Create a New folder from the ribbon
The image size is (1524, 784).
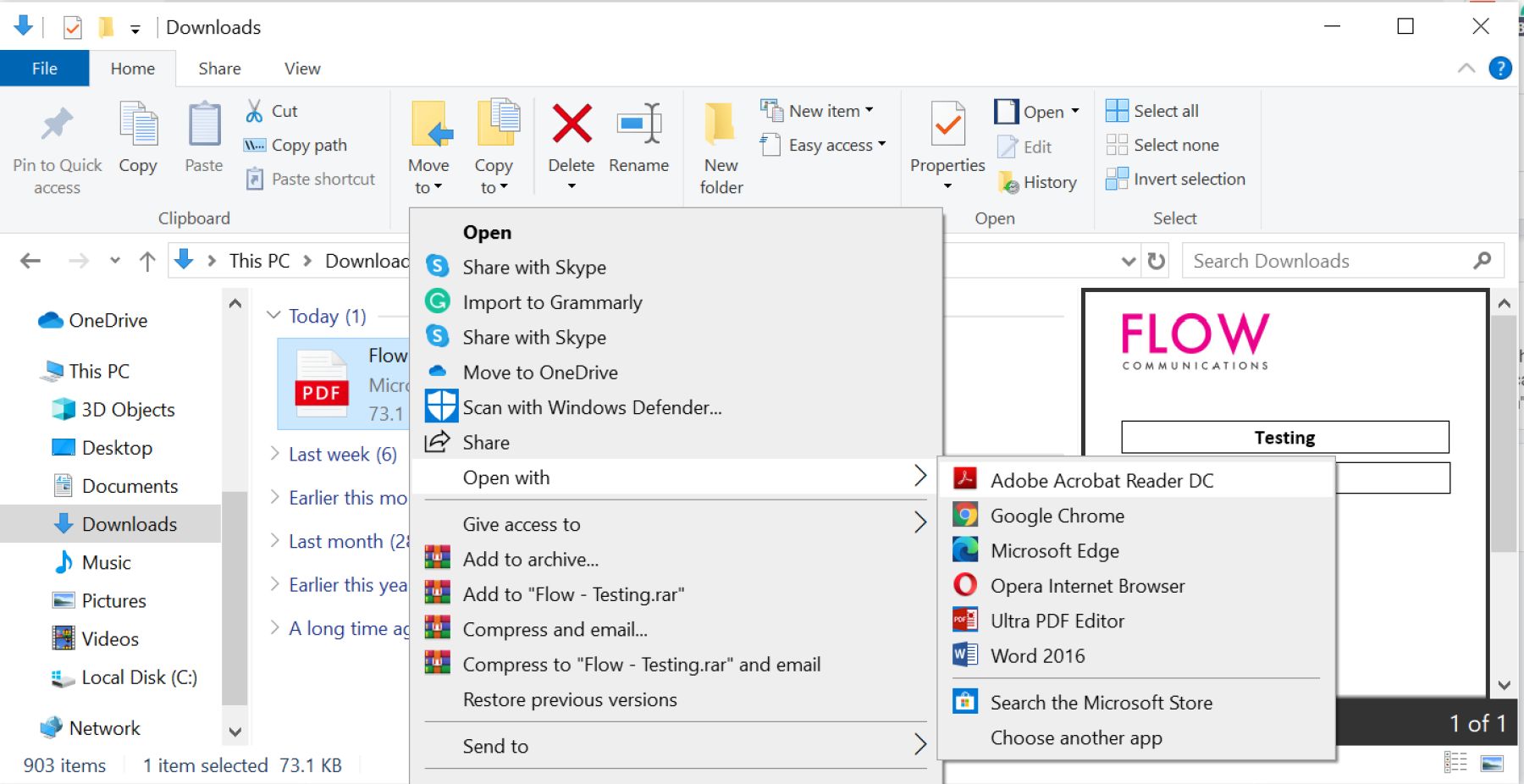coord(721,148)
